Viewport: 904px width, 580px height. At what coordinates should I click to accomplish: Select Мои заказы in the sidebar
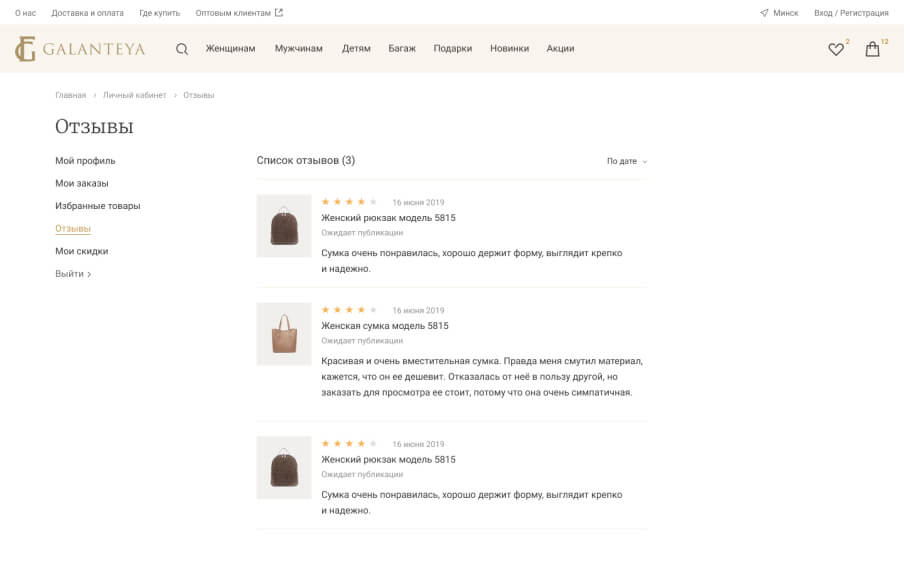tap(82, 183)
